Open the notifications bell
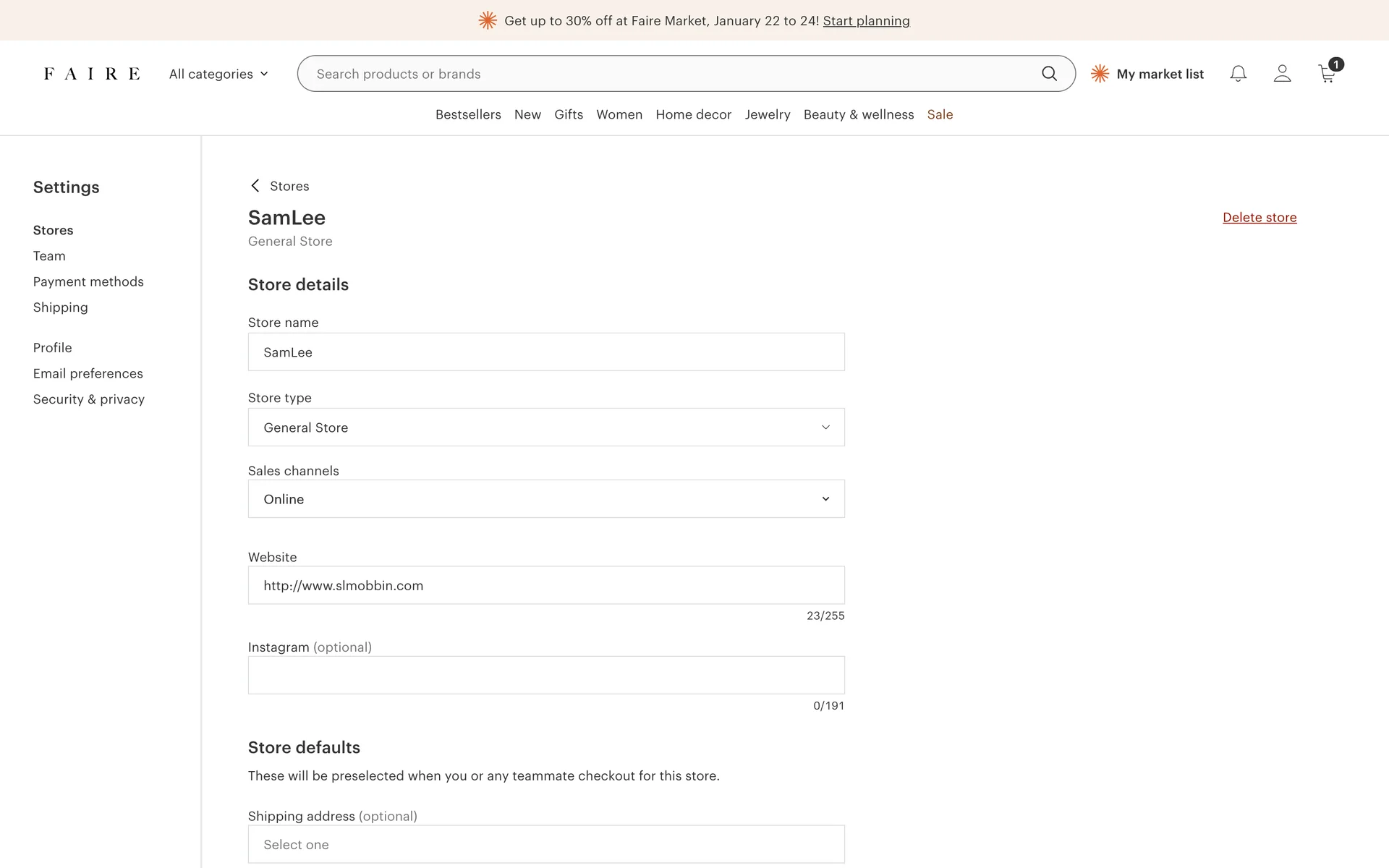Image resolution: width=1389 pixels, height=868 pixels. (x=1238, y=74)
